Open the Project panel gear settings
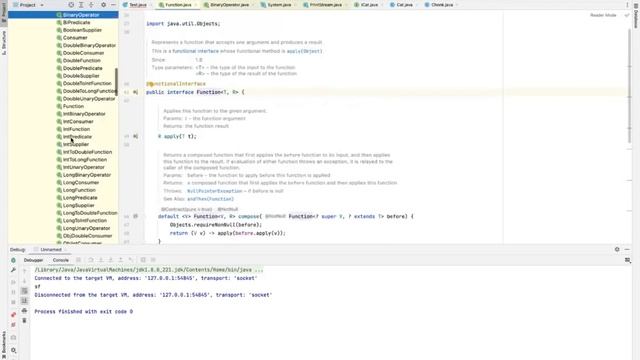Image resolution: width=640 pixels, height=360 pixels. (103, 5)
